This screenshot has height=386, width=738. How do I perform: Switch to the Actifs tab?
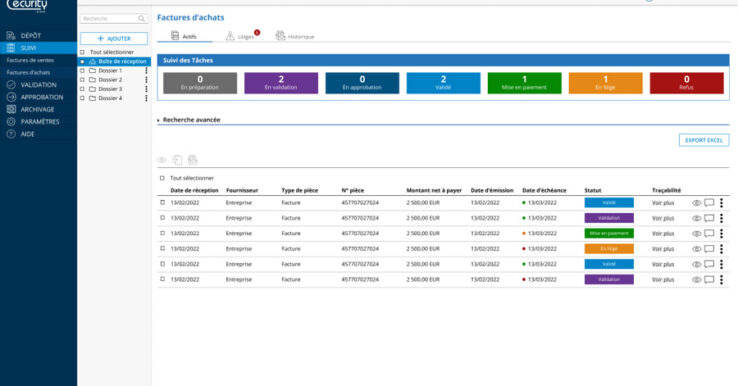point(184,36)
